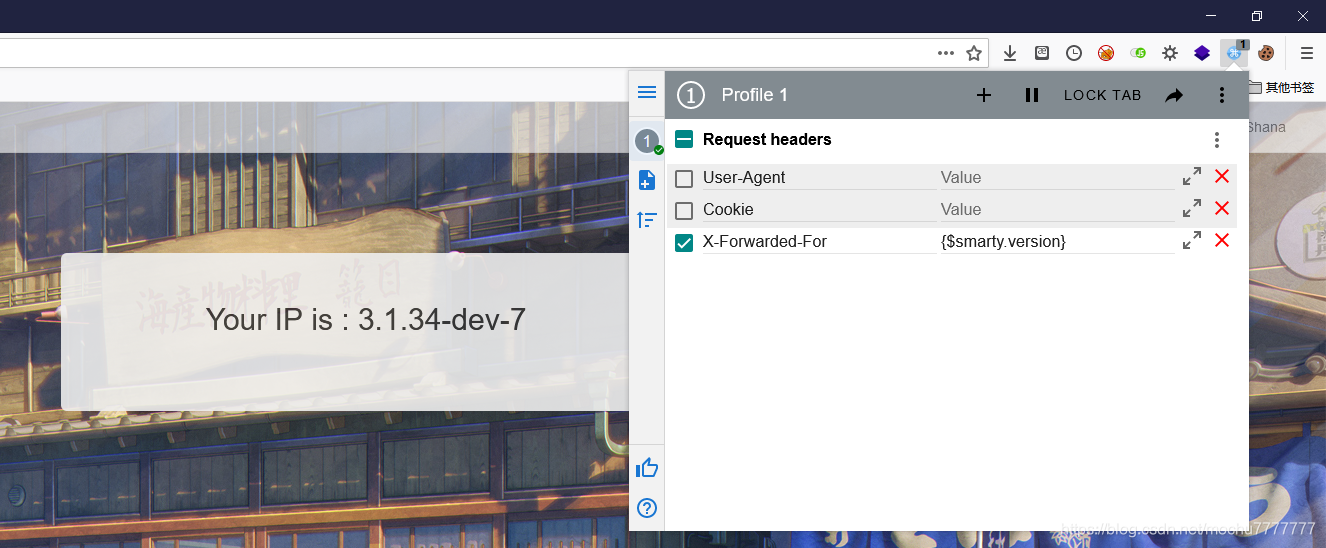This screenshot has height=548, width=1326.
Task: Click gear extension icon in toolbar
Action: 1170,53
